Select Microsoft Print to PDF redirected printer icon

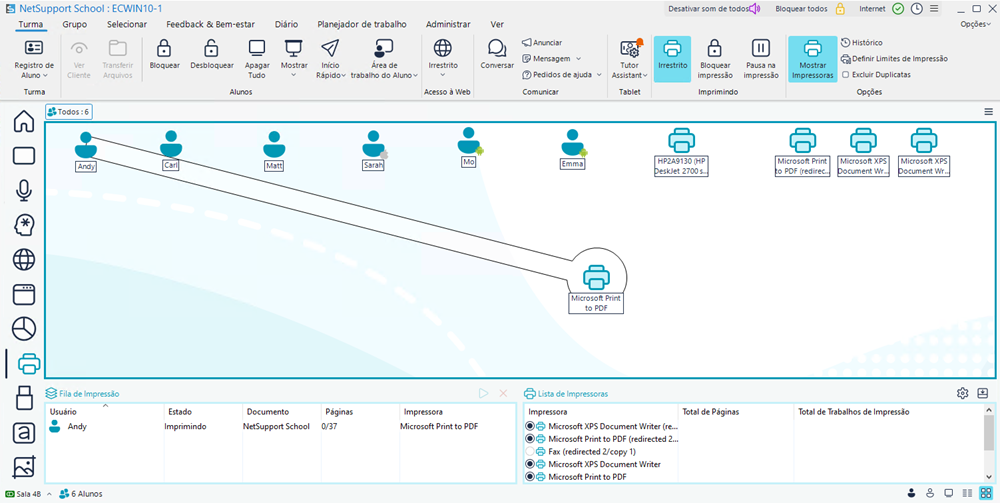click(x=803, y=140)
